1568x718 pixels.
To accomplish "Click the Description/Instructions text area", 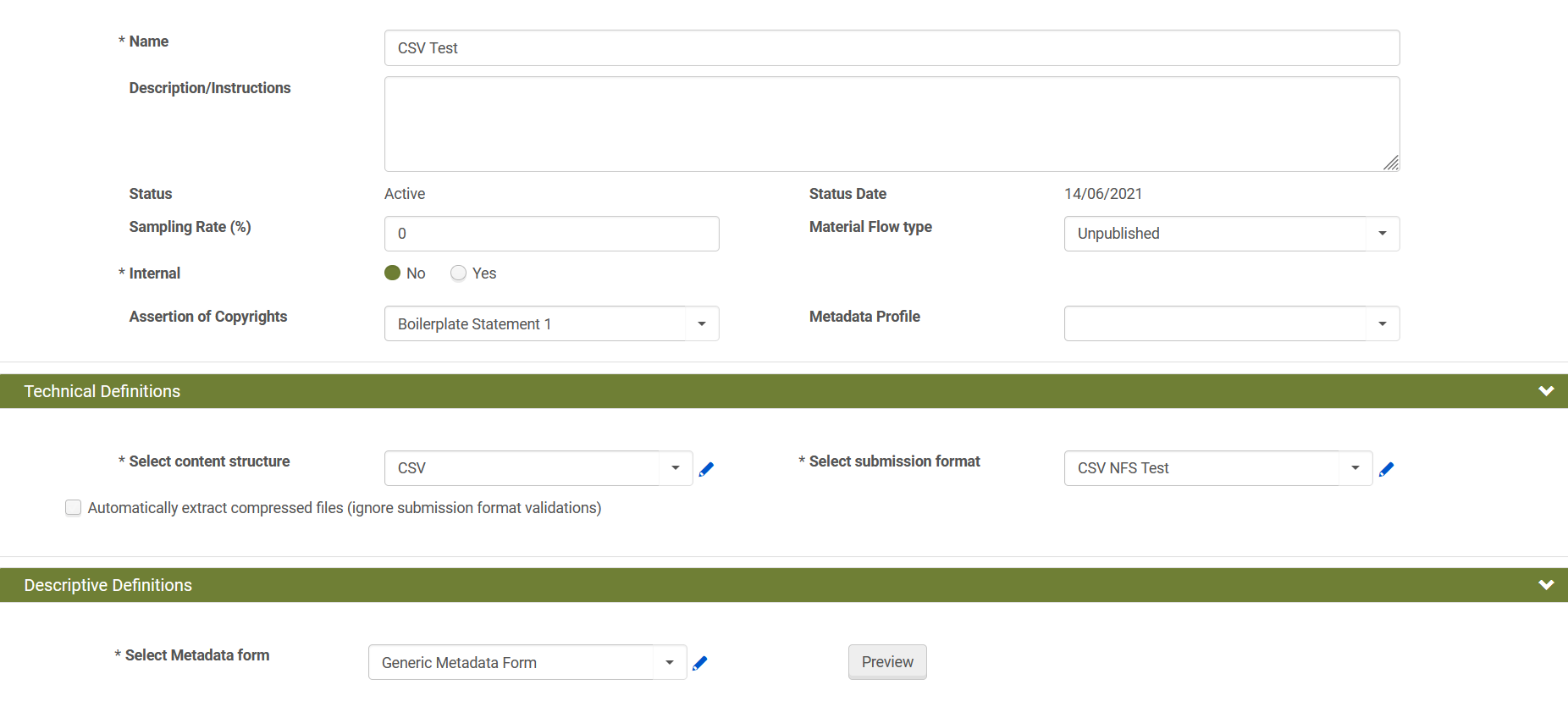I will pos(891,124).
